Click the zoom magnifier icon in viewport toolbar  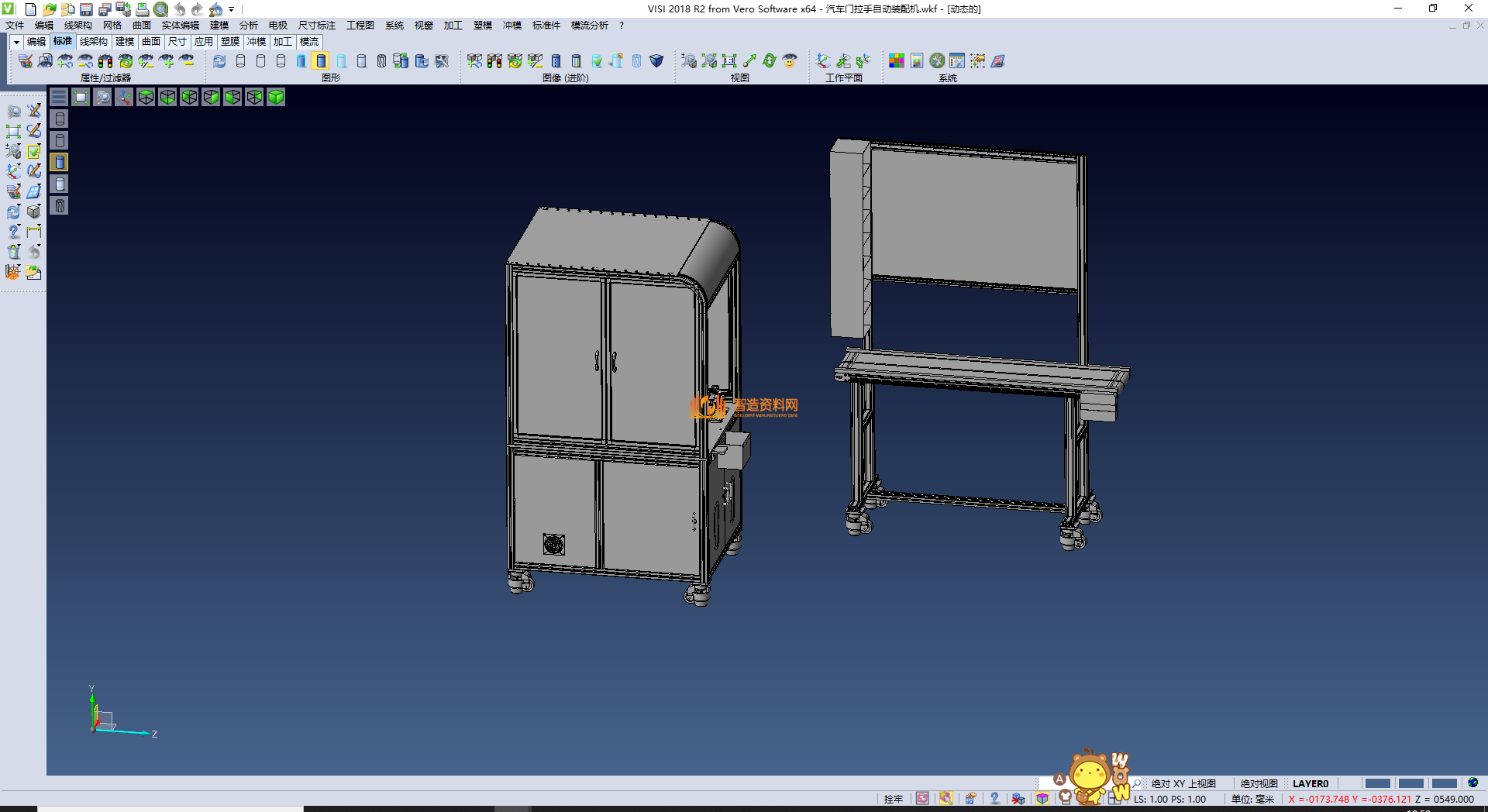(x=102, y=97)
